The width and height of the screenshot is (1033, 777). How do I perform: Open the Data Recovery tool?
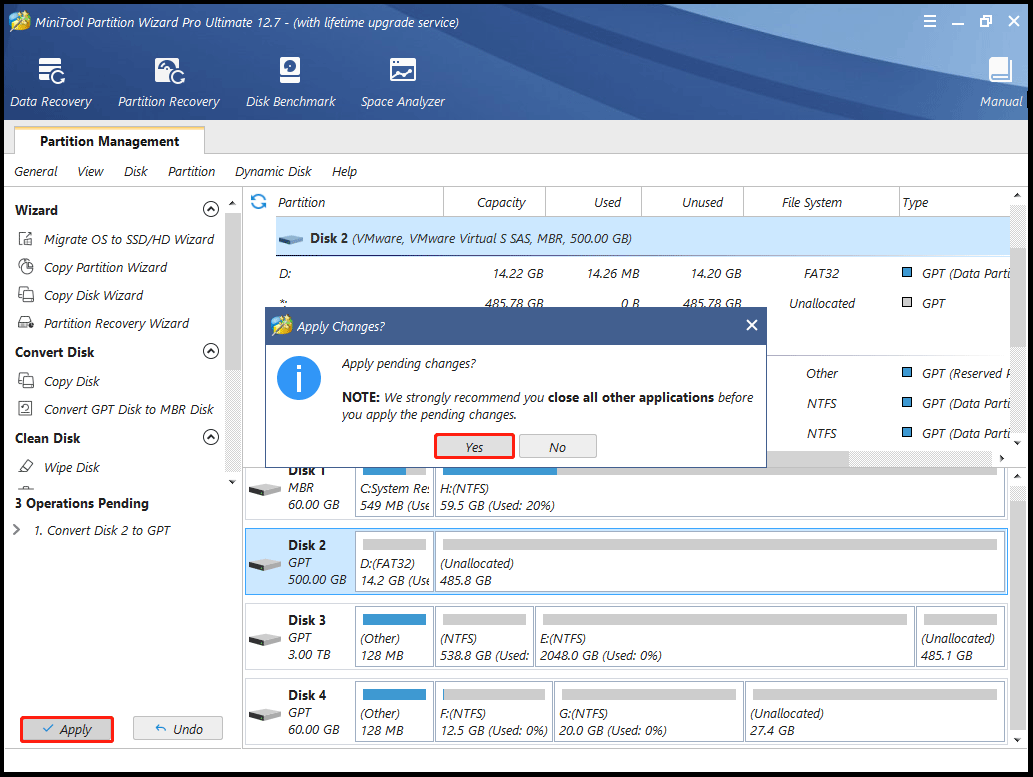coord(51,82)
